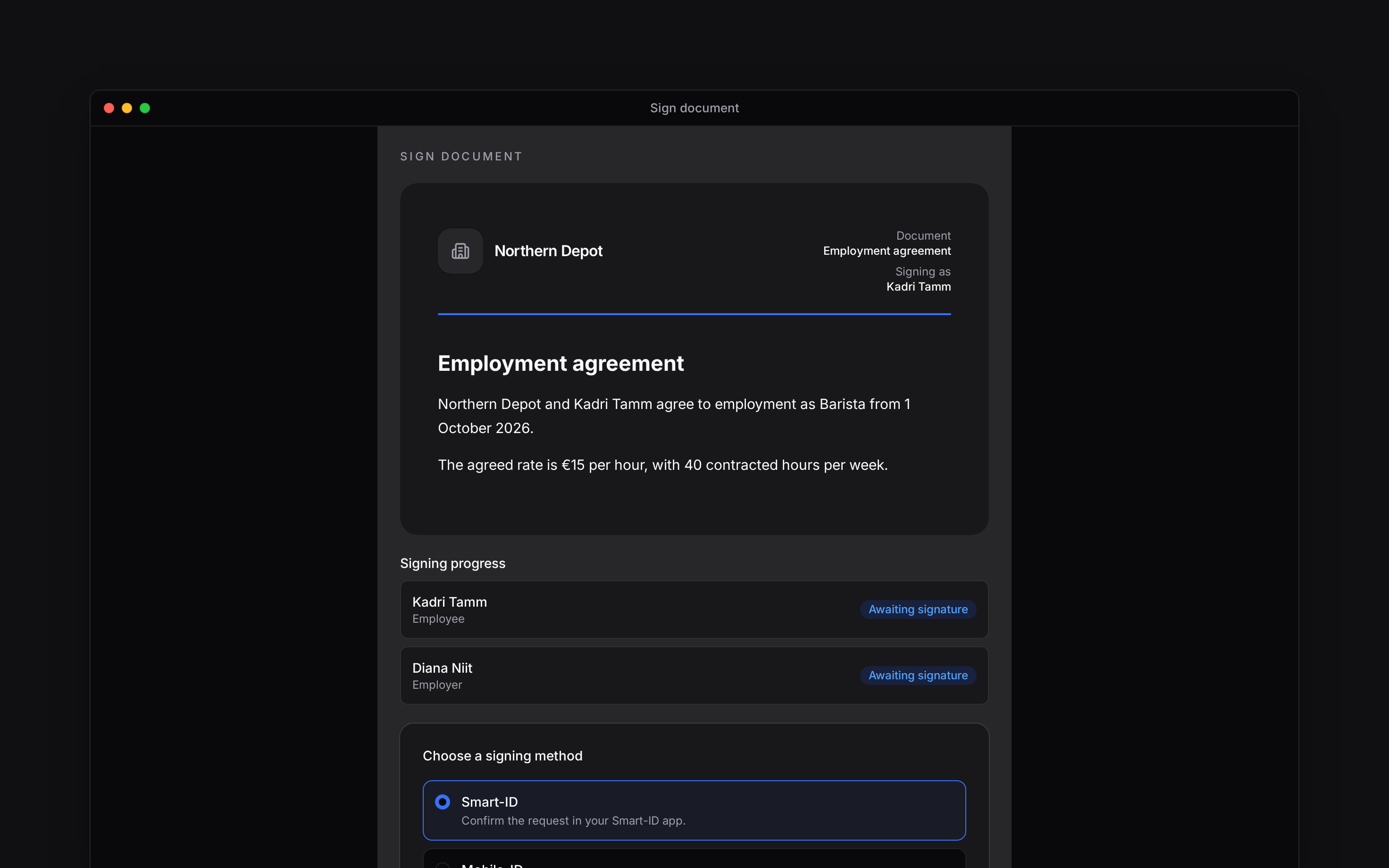Click the "Employer" role label

point(437,685)
